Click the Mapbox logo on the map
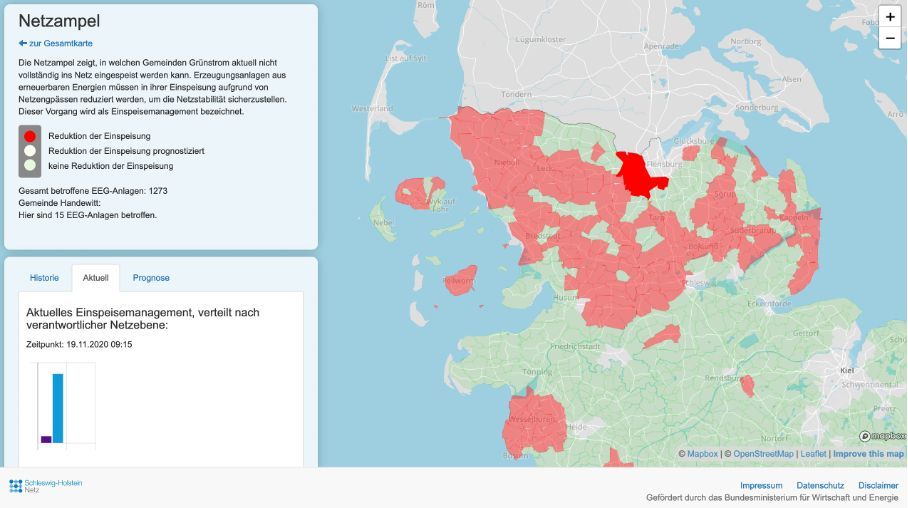 881,436
